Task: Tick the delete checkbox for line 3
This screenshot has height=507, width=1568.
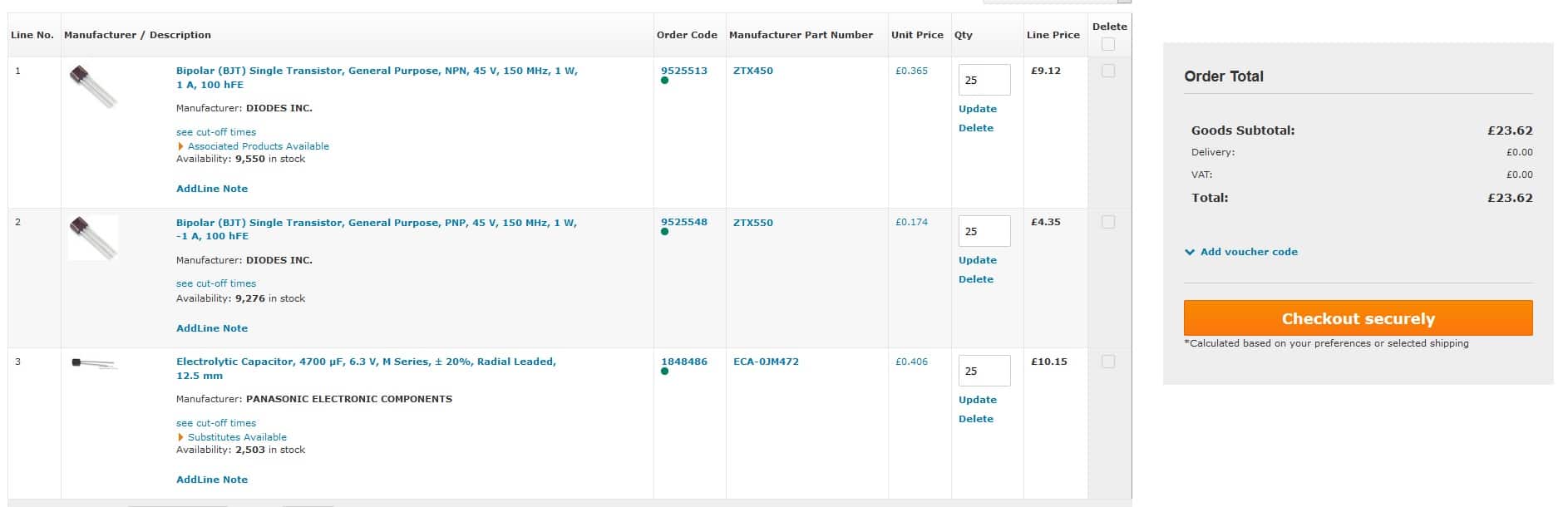Action: 1108,362
